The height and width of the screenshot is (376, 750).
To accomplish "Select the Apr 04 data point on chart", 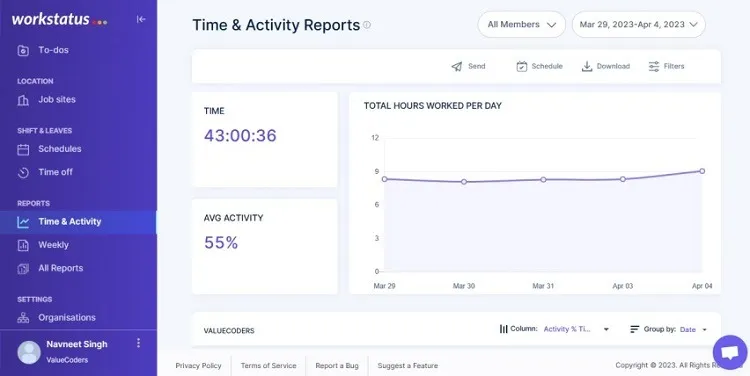I will click(x=702, y=171).
